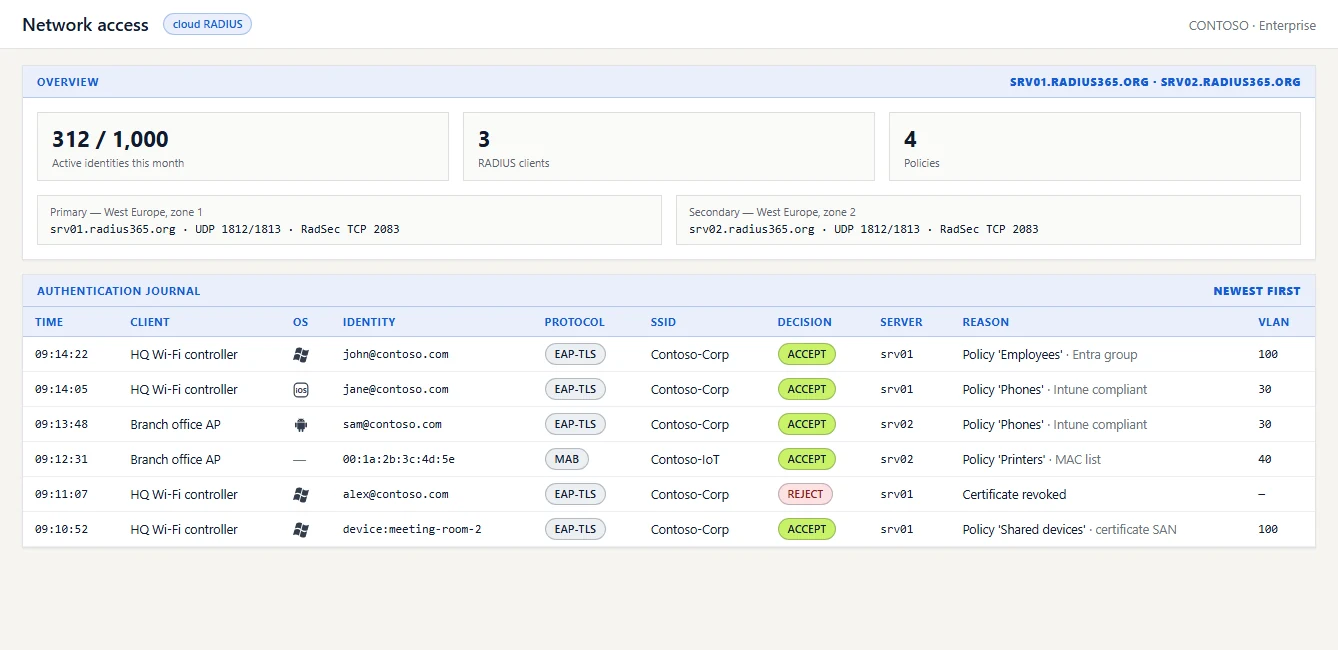Click EAP-TLS pill in john@contoso.com row
This screenshot has height=650, width=1338.
tap(575, 354)
